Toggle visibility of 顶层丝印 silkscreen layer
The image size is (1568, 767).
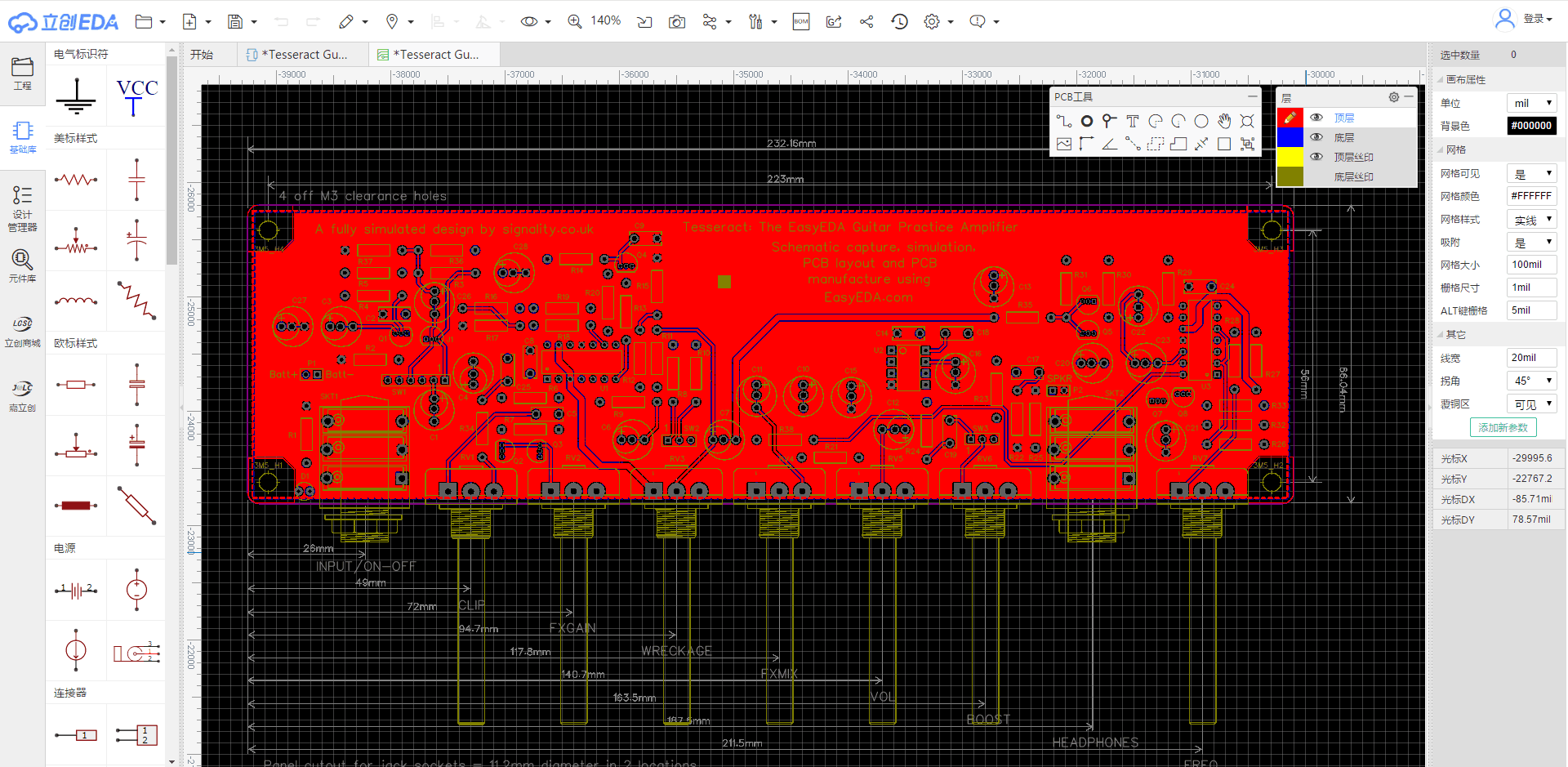coord(1316,157)
